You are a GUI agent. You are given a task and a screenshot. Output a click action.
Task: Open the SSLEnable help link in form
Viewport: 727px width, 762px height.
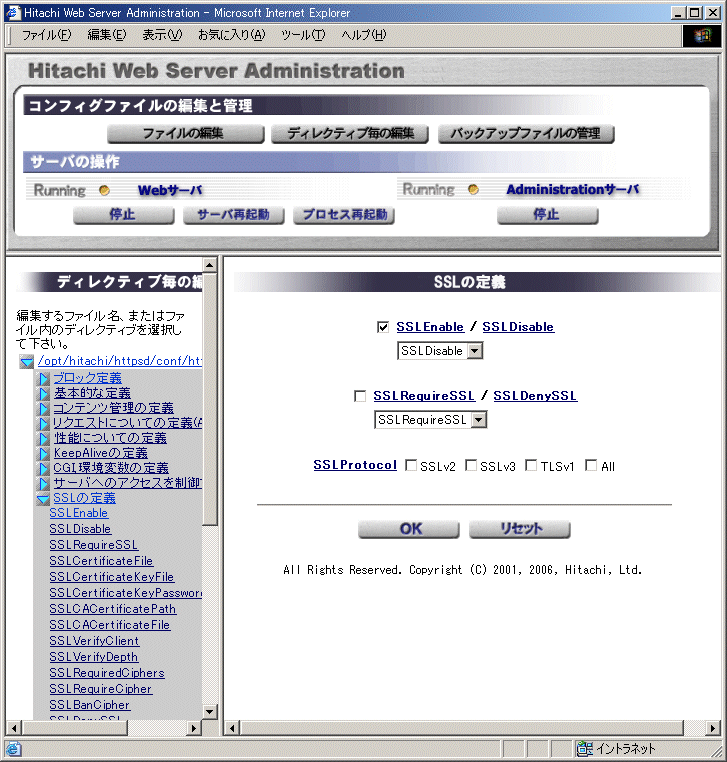point(430,327)
